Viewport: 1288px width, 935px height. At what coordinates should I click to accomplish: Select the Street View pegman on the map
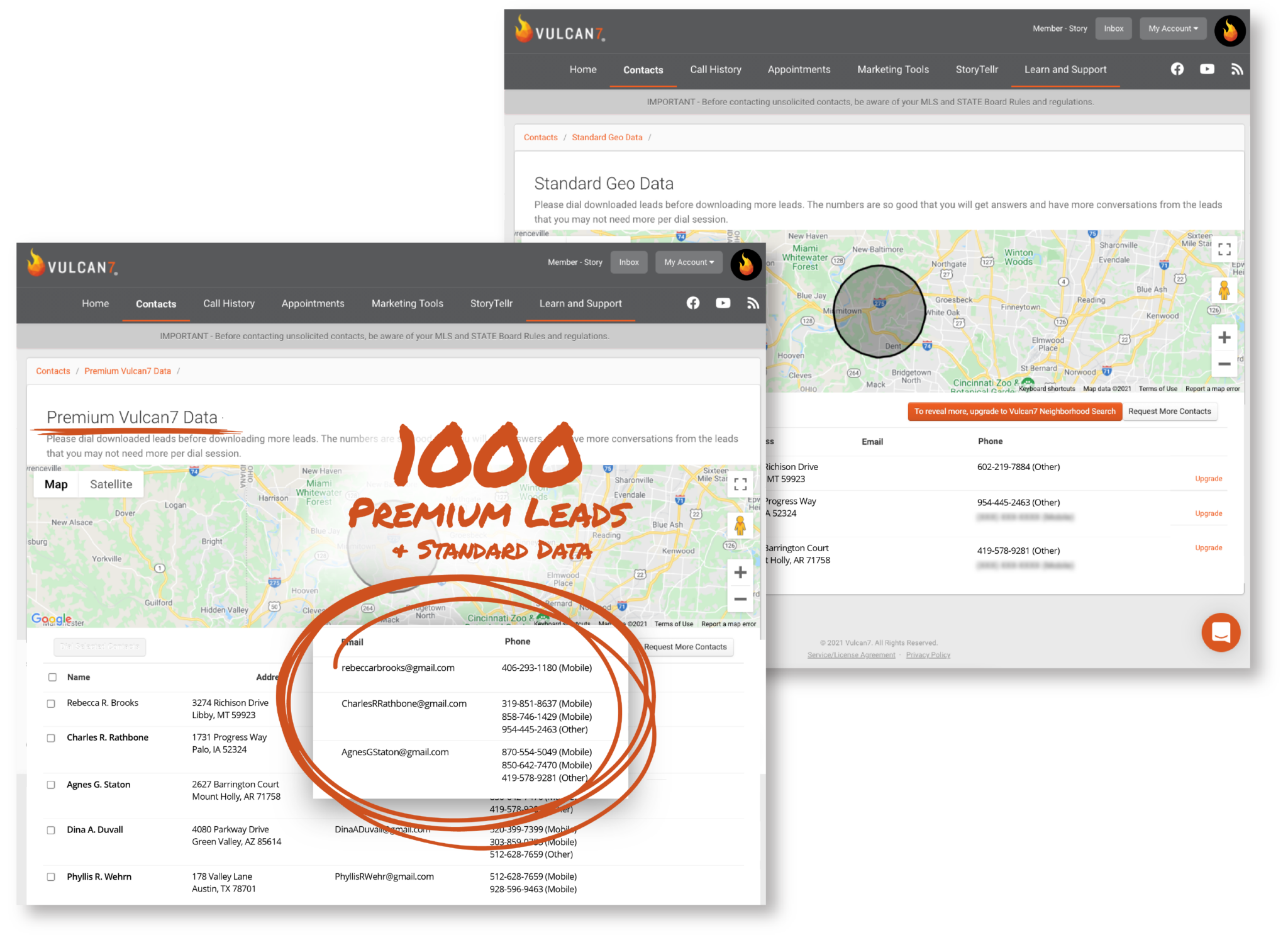[x=741, y=525]
